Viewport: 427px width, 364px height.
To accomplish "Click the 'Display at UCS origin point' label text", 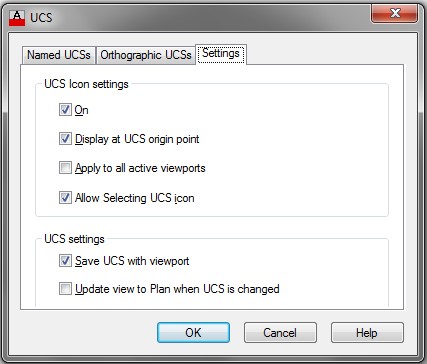I will (137, 139).
